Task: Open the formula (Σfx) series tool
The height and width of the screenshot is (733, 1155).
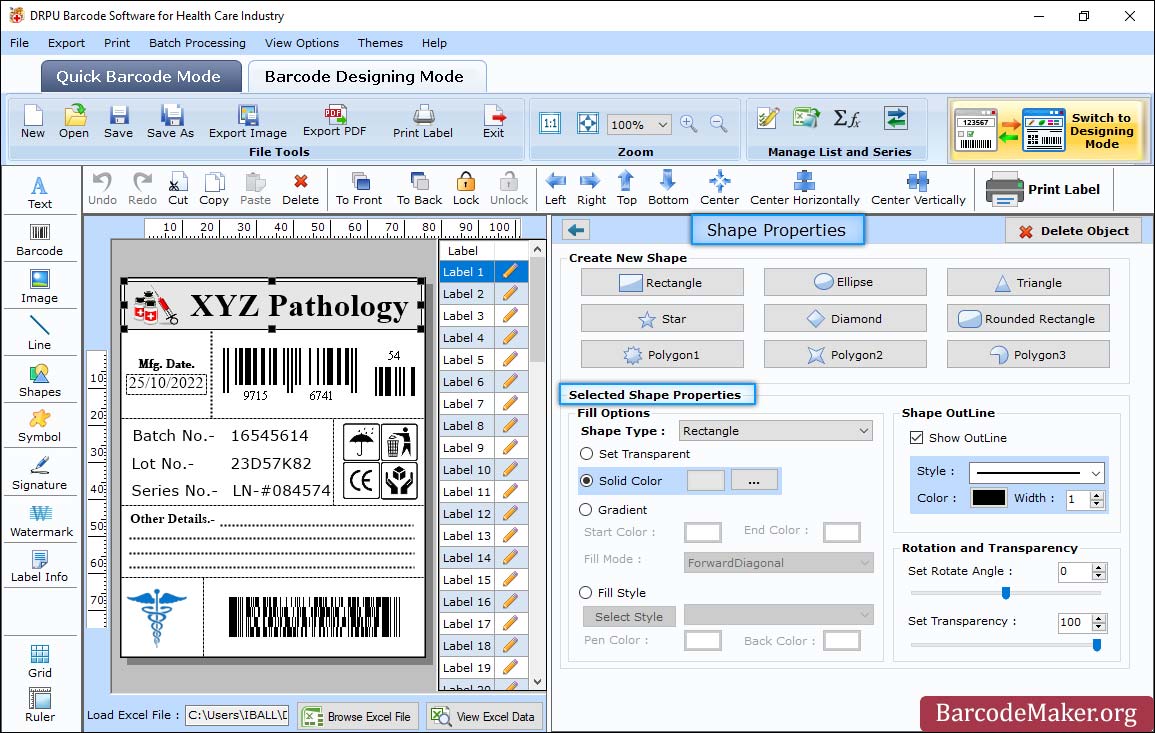Action: (847, 118)
